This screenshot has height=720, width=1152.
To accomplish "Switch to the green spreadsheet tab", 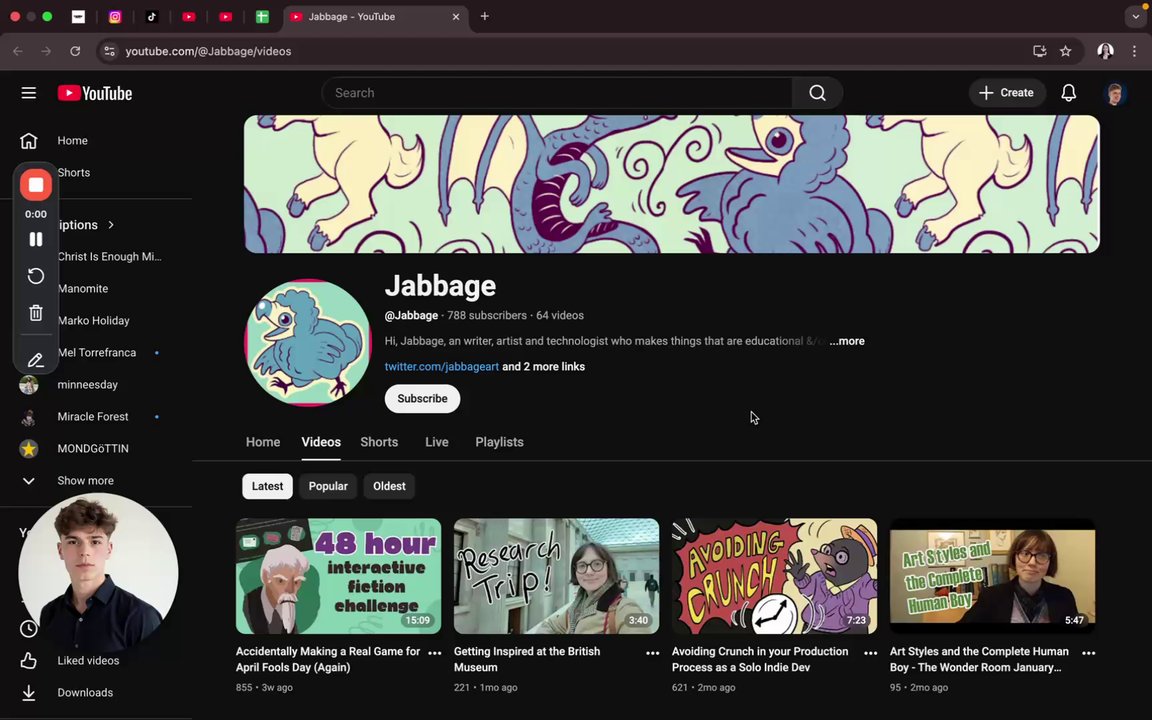I will click(262, 16).
